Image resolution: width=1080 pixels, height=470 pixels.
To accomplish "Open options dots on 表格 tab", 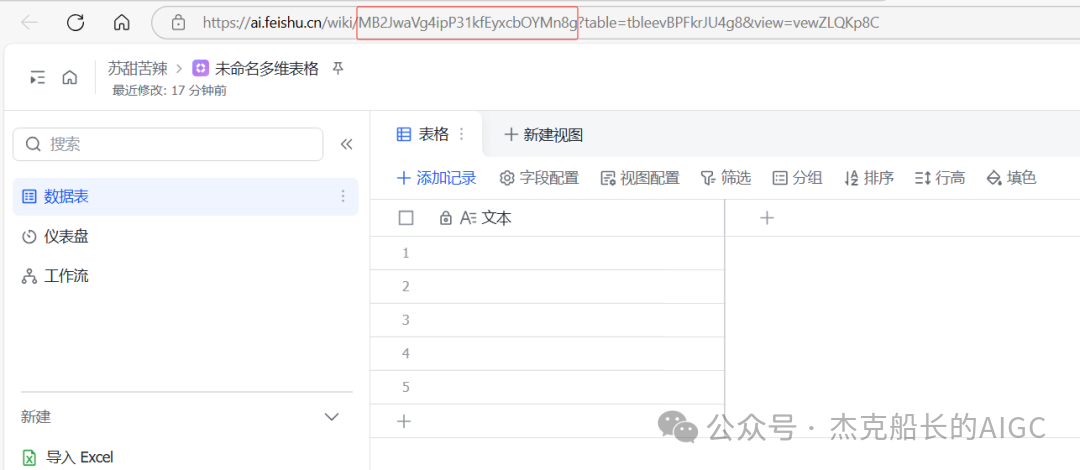I will click(461, 134).
